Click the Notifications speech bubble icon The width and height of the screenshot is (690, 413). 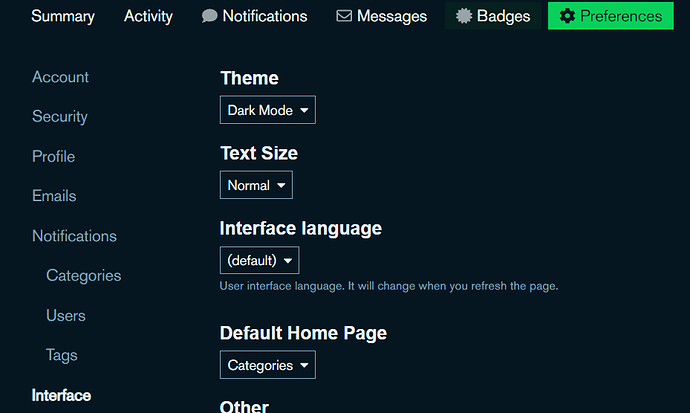209,16
